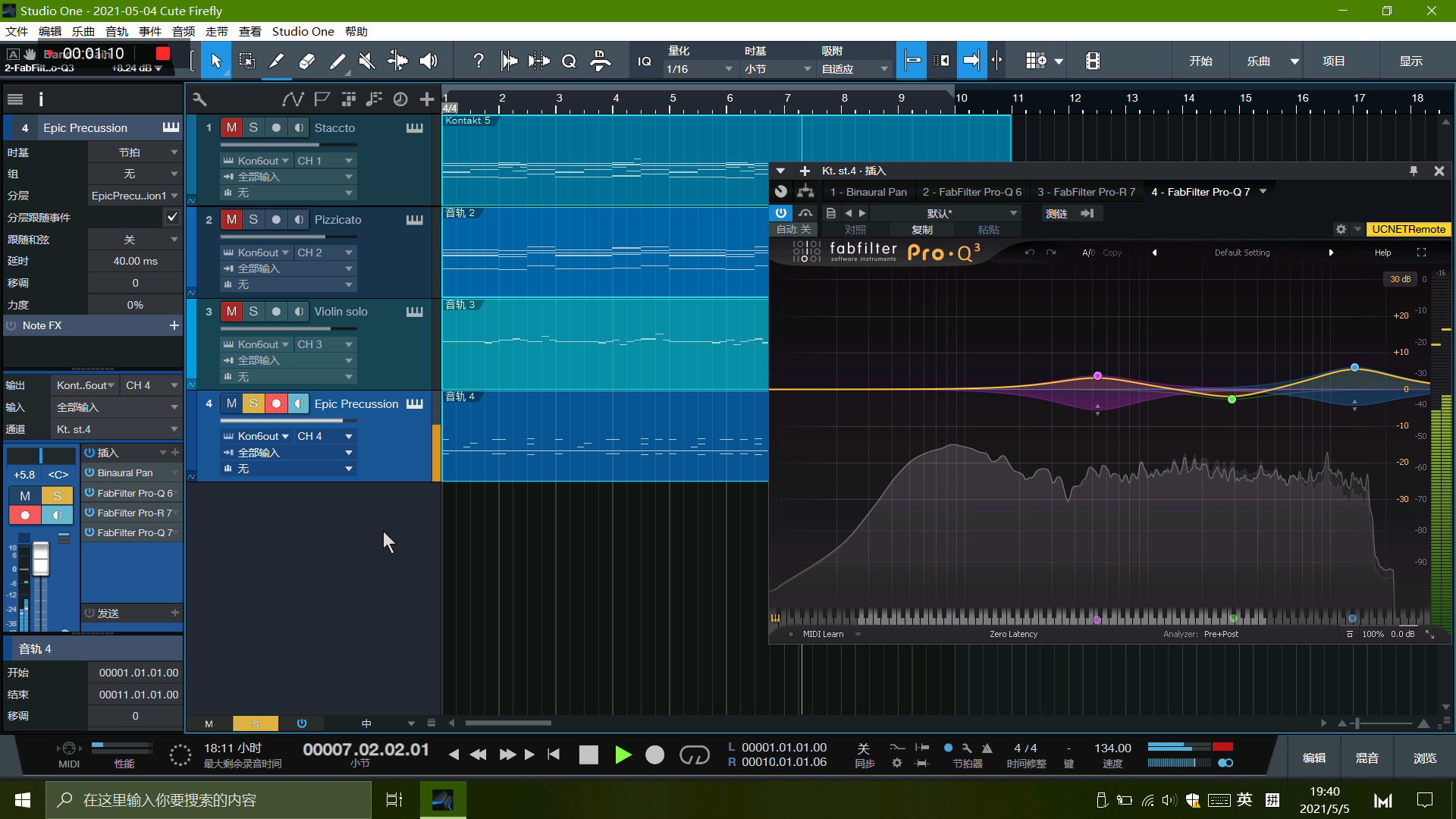
Task: Click the channel volume fader handle
Action: (41, 560)
